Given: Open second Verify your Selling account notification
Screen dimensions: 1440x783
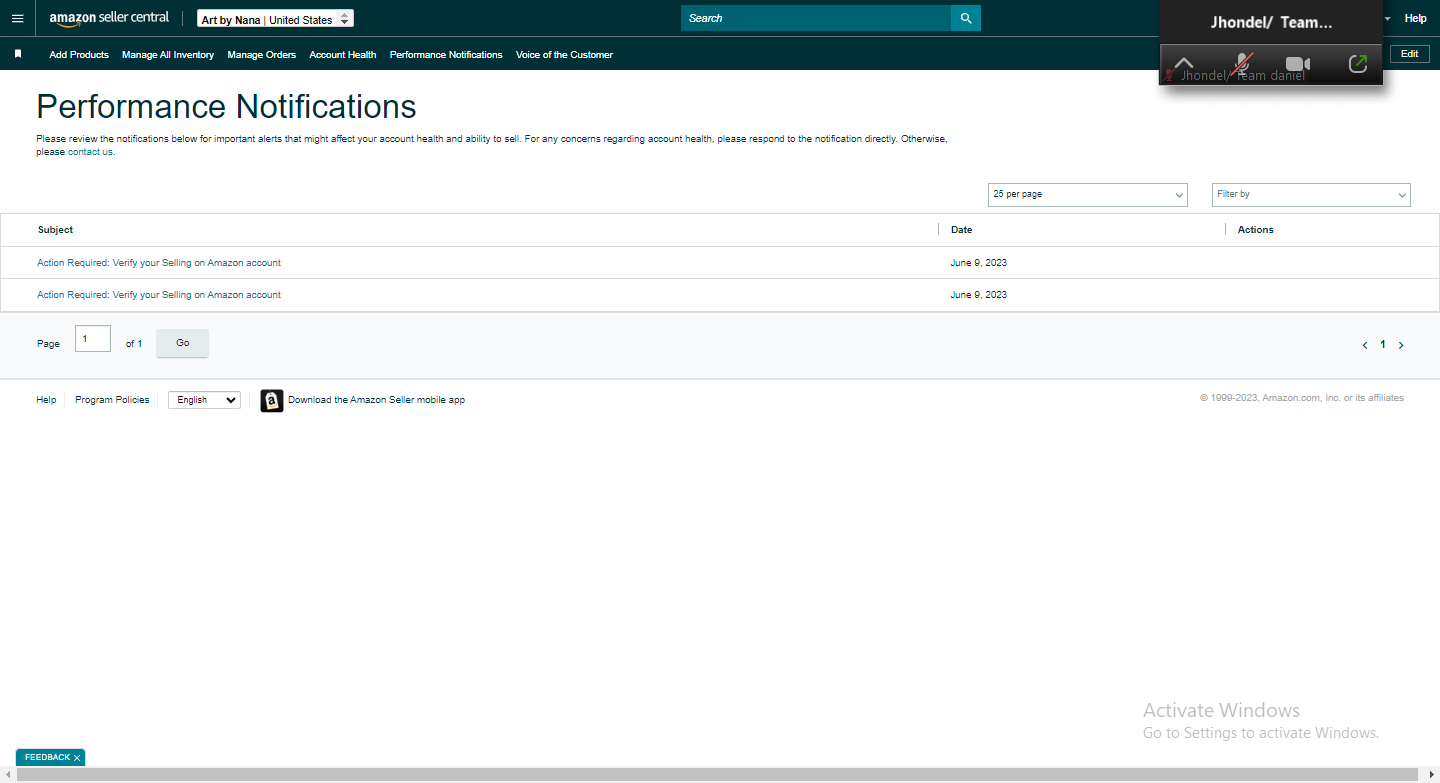Looking at the screenshot, I should [x=159, y=295].
